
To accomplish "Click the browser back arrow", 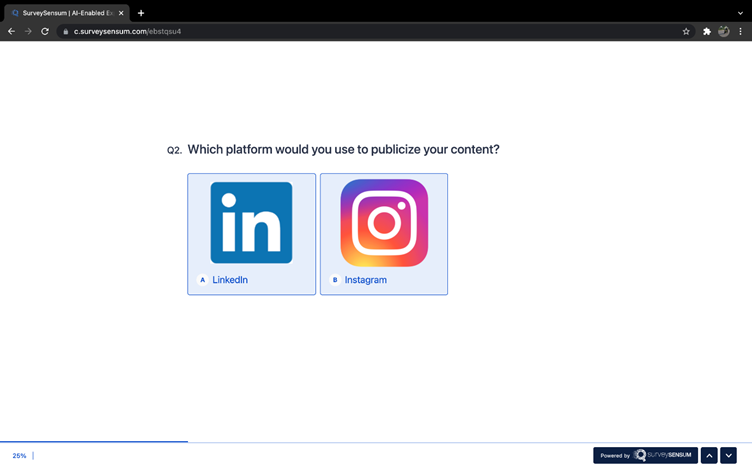I will tap(11, 31).
